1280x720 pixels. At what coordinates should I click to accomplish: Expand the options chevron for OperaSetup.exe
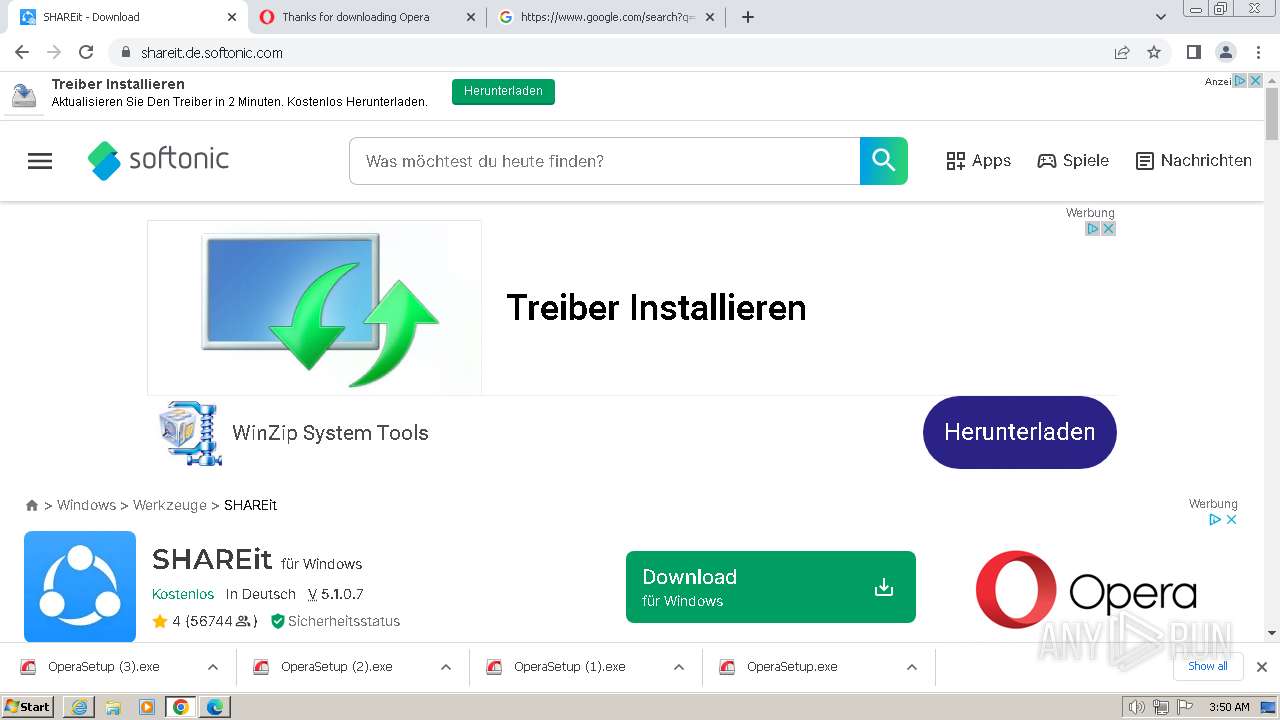(x=912, y=667)
